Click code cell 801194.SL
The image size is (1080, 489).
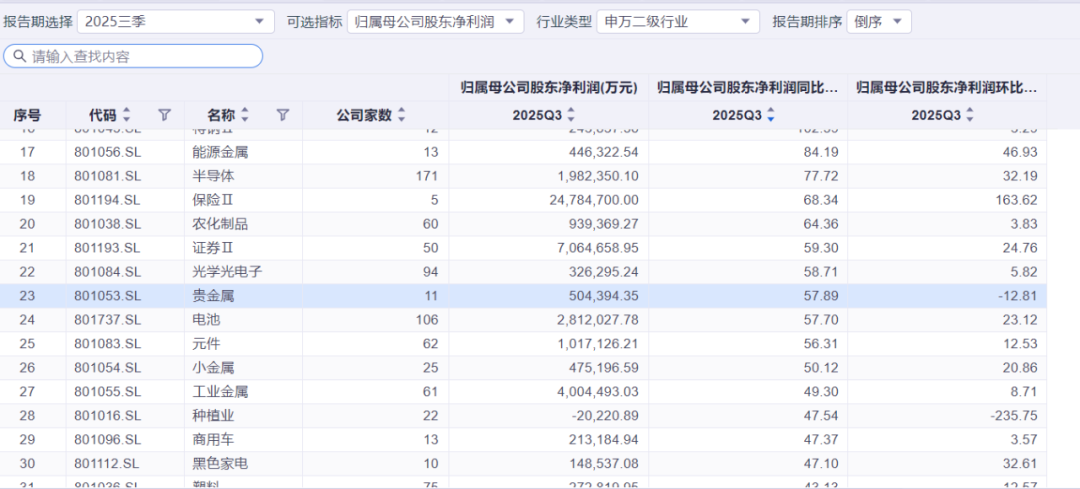[x=108, y=200]
